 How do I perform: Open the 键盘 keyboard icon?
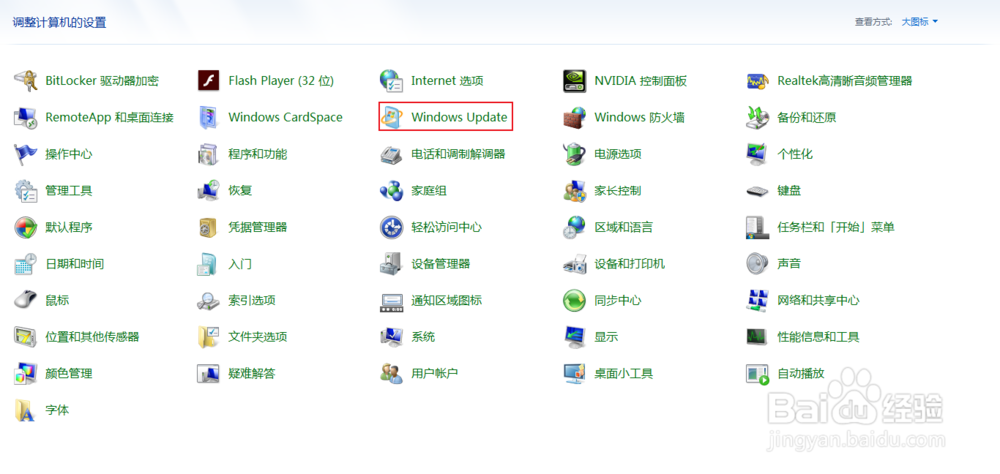click(x=757, y=190)
